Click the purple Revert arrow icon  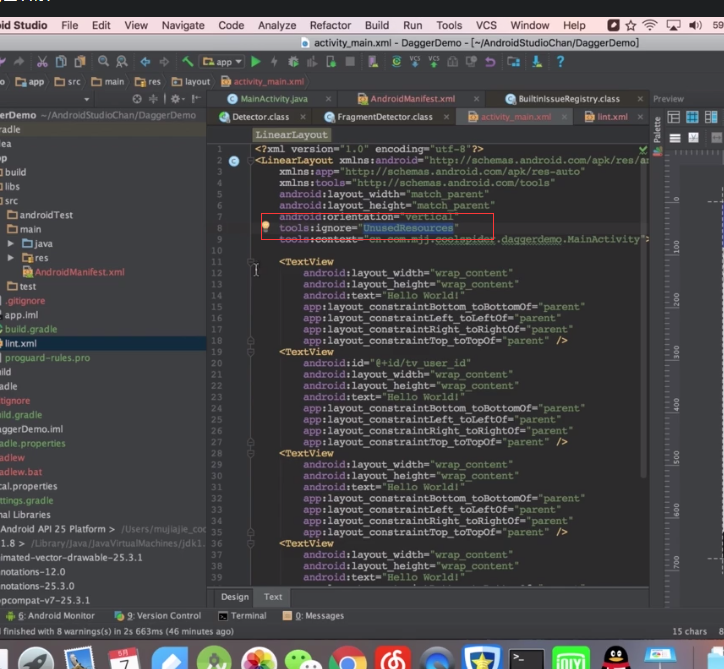(490, 61)
